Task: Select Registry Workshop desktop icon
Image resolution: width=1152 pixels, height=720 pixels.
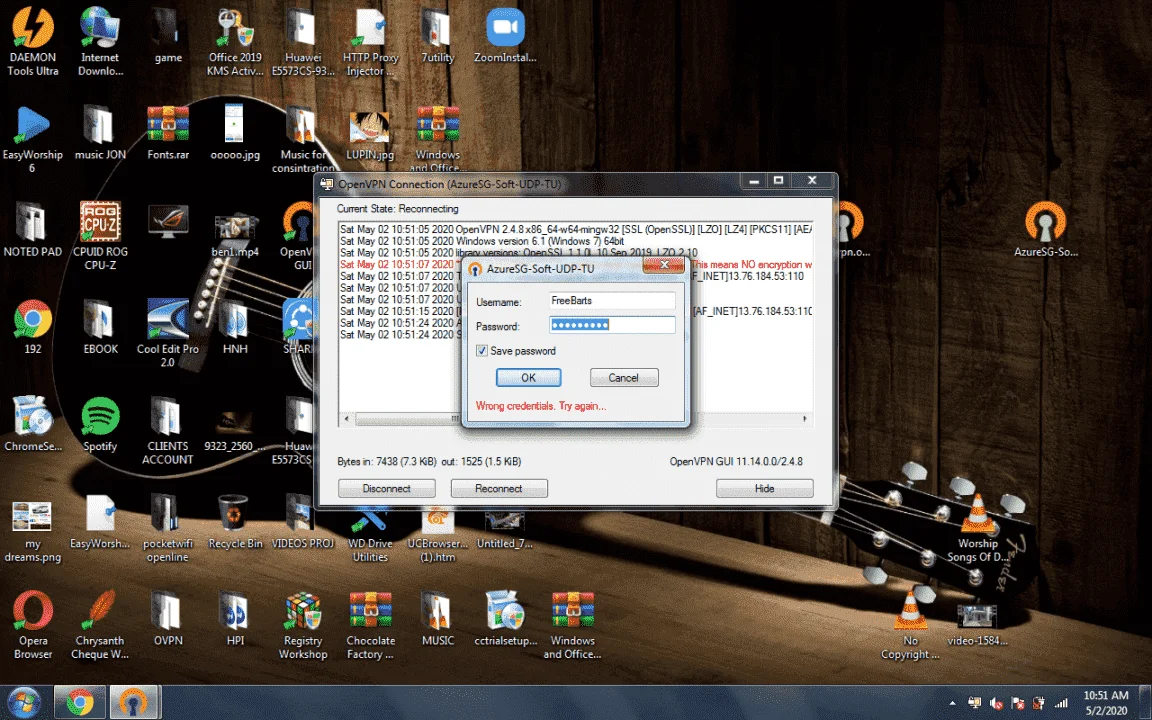Action: click(x=303, y=624)
